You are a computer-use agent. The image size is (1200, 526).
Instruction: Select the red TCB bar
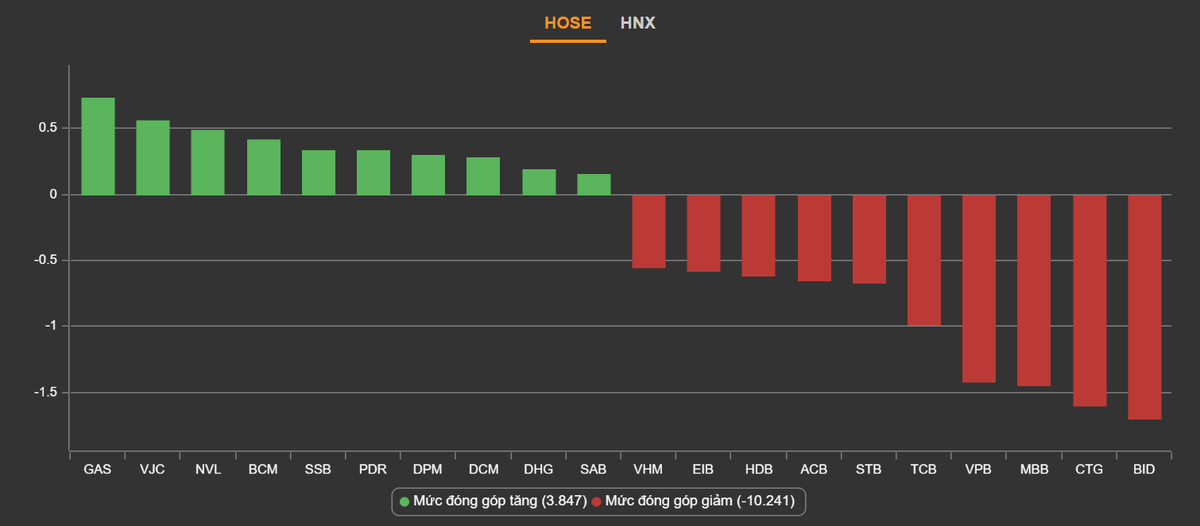pyautogui.click(x=924, y=260)
